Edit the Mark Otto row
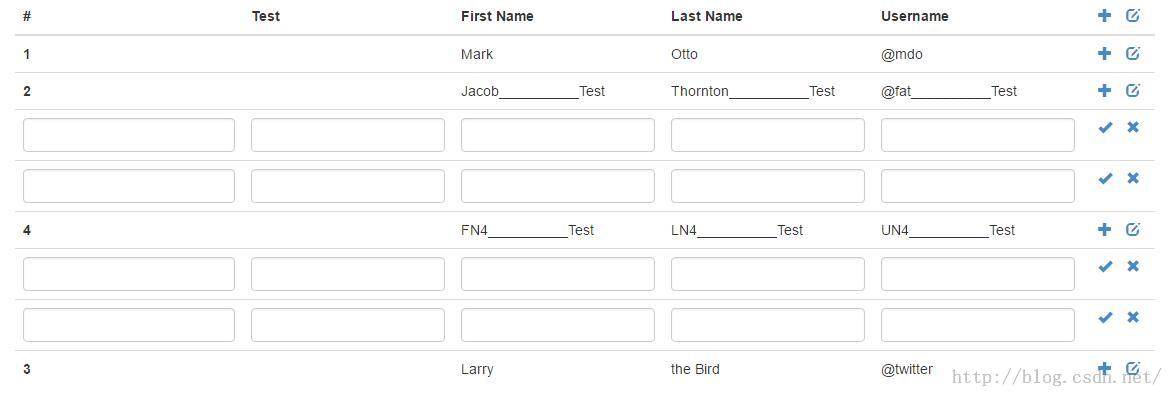The width and height of the screenshot is (1174, 397). pyautogui.click(x=1133, y=53)
